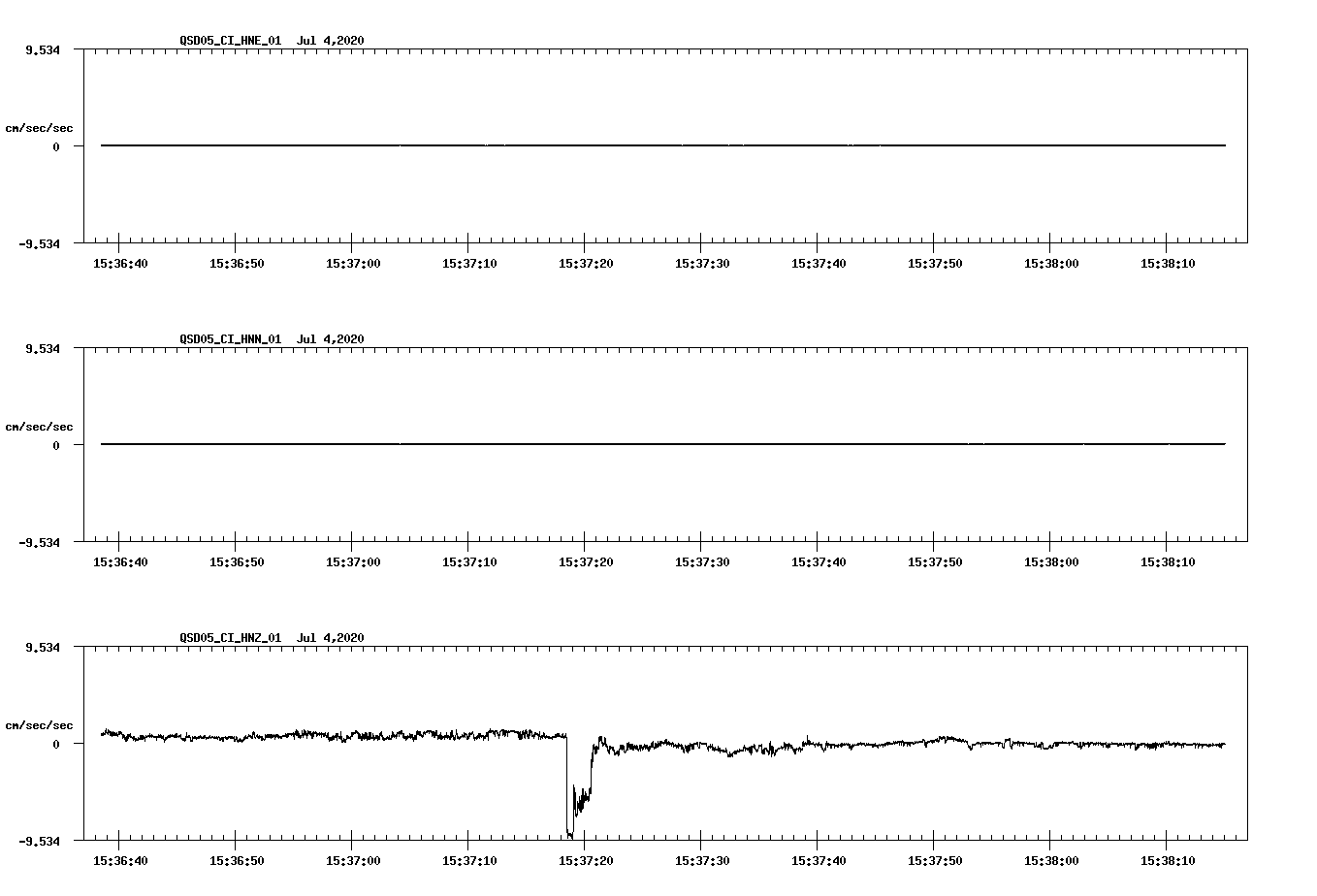Click the cm/sec/sec unit label on HNE chart
This screenshot has height=896, width=1317.
point(39,129)
